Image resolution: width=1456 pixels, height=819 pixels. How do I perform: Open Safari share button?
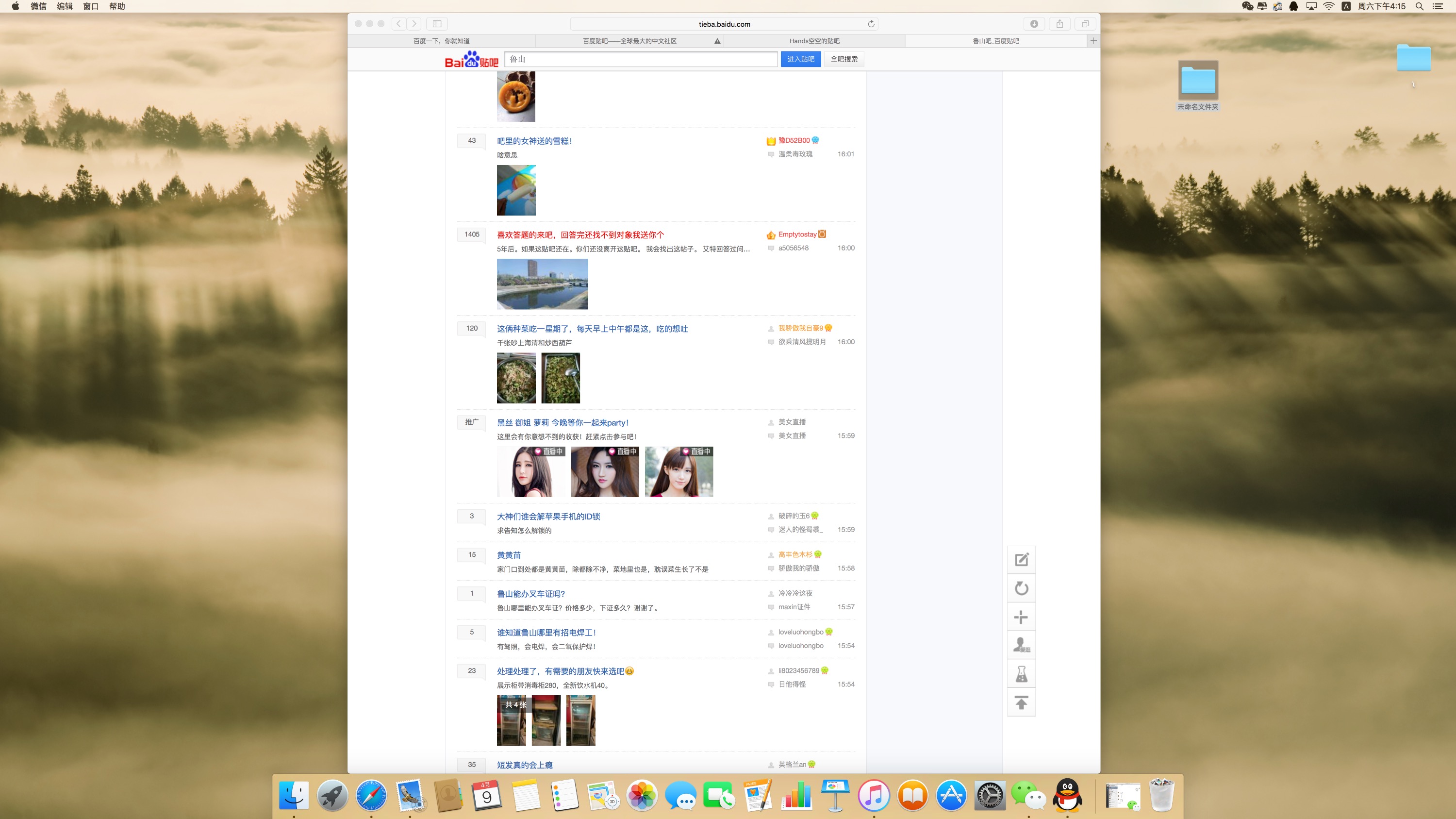(x=1060, y=24)
